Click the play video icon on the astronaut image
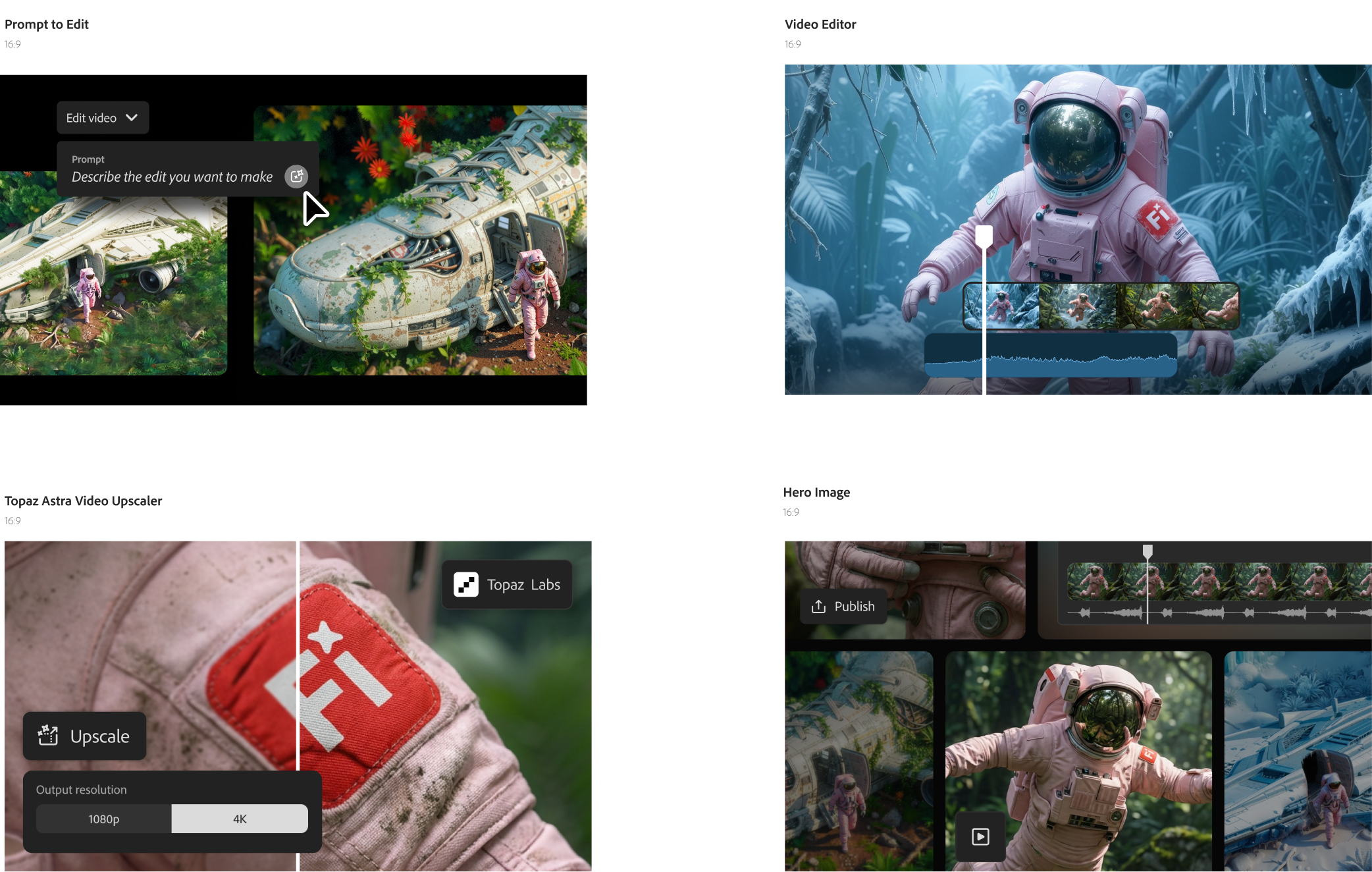1372x872 pixels. coord(980,836)
